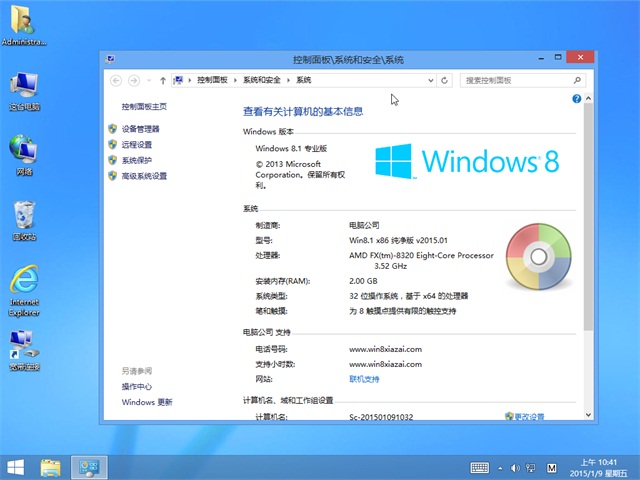Go to 控制面板主页

[x=144, y=106]
